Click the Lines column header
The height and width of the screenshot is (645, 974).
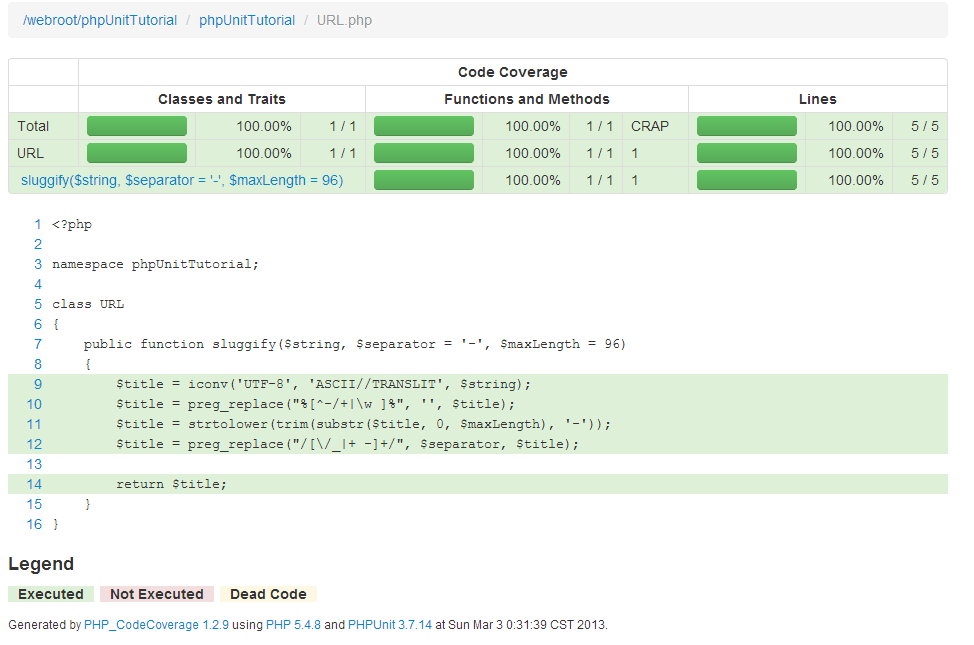point(817,99)
